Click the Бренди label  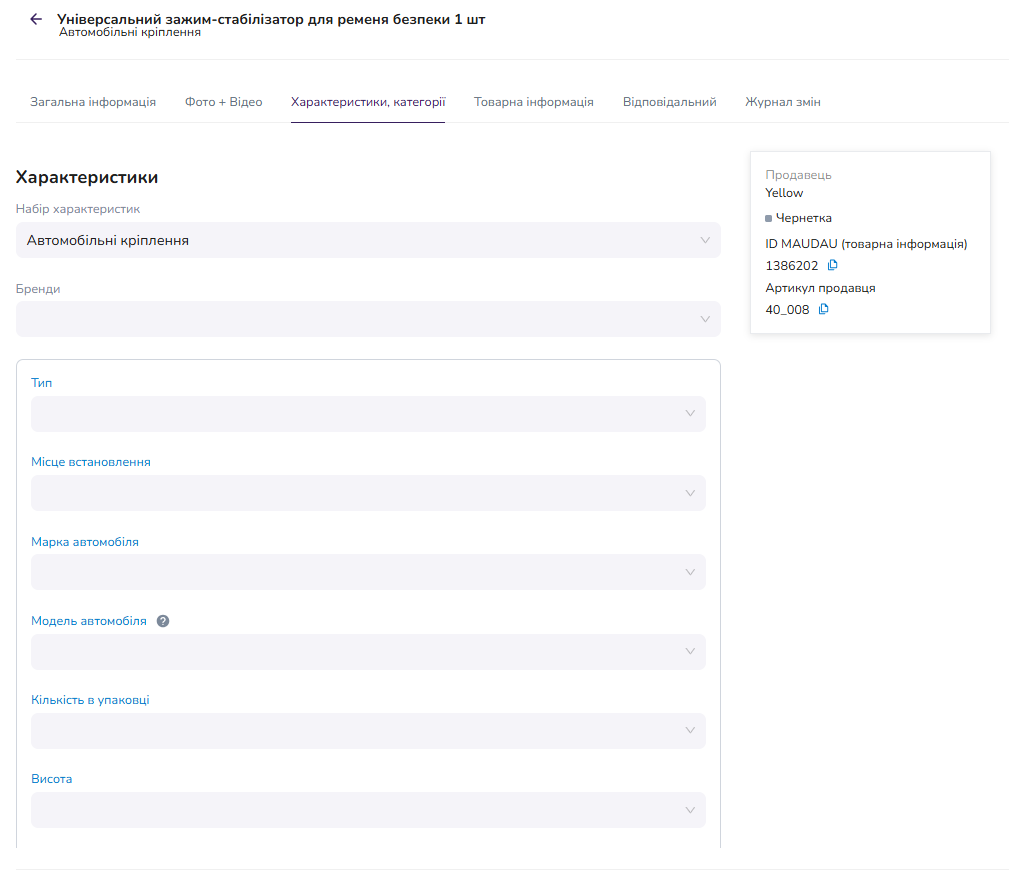(x=38, y=289)
